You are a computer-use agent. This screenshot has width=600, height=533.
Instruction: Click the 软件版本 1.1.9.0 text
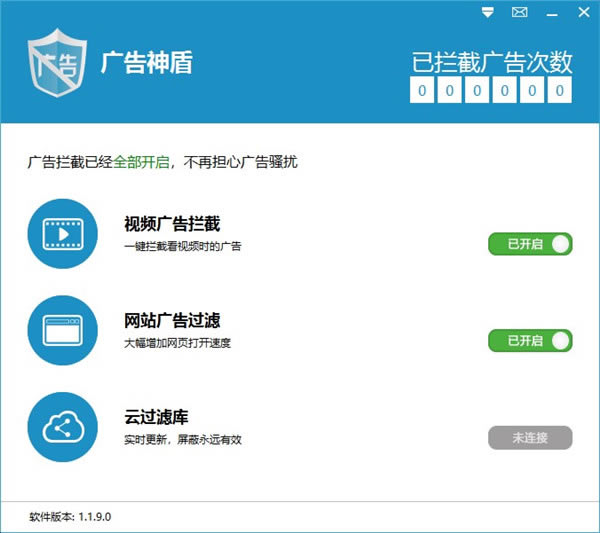(x=70, y=517)
